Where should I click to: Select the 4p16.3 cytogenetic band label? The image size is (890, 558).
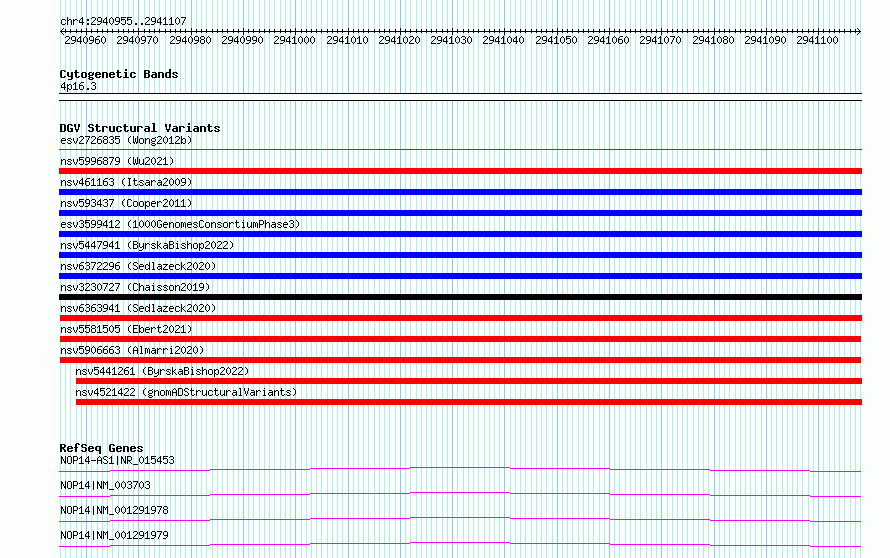point(78,86)
